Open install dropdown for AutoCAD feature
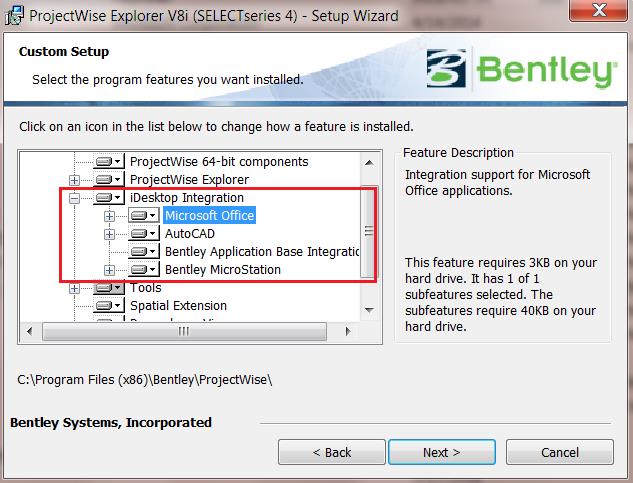Image resolution: width=633 pixels, height=483 pixels. [144, 233]
